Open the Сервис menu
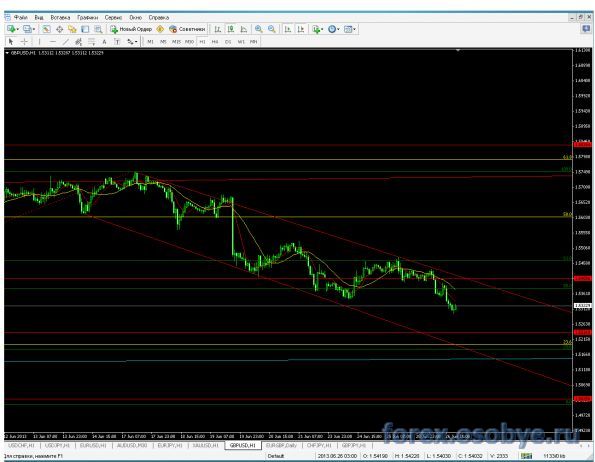The height and width of the screenshot is (462, 595). [x=113, y=17]
